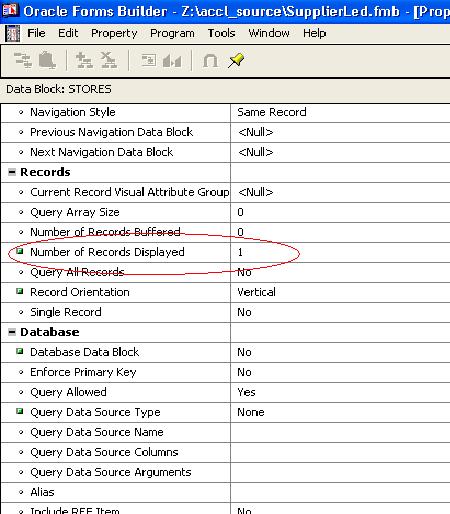Click the Query Data Source Name value field
Image resolution: width=450 pixels, height=514 pixels.
coord(340,432)
